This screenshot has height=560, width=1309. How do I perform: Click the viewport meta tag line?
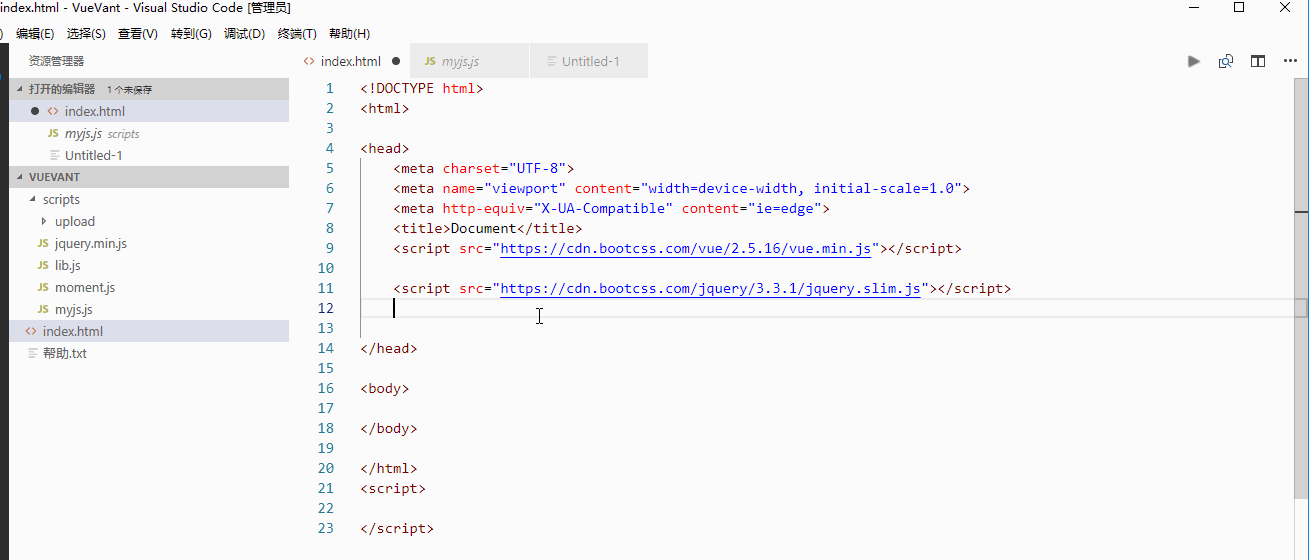[682, 188]
